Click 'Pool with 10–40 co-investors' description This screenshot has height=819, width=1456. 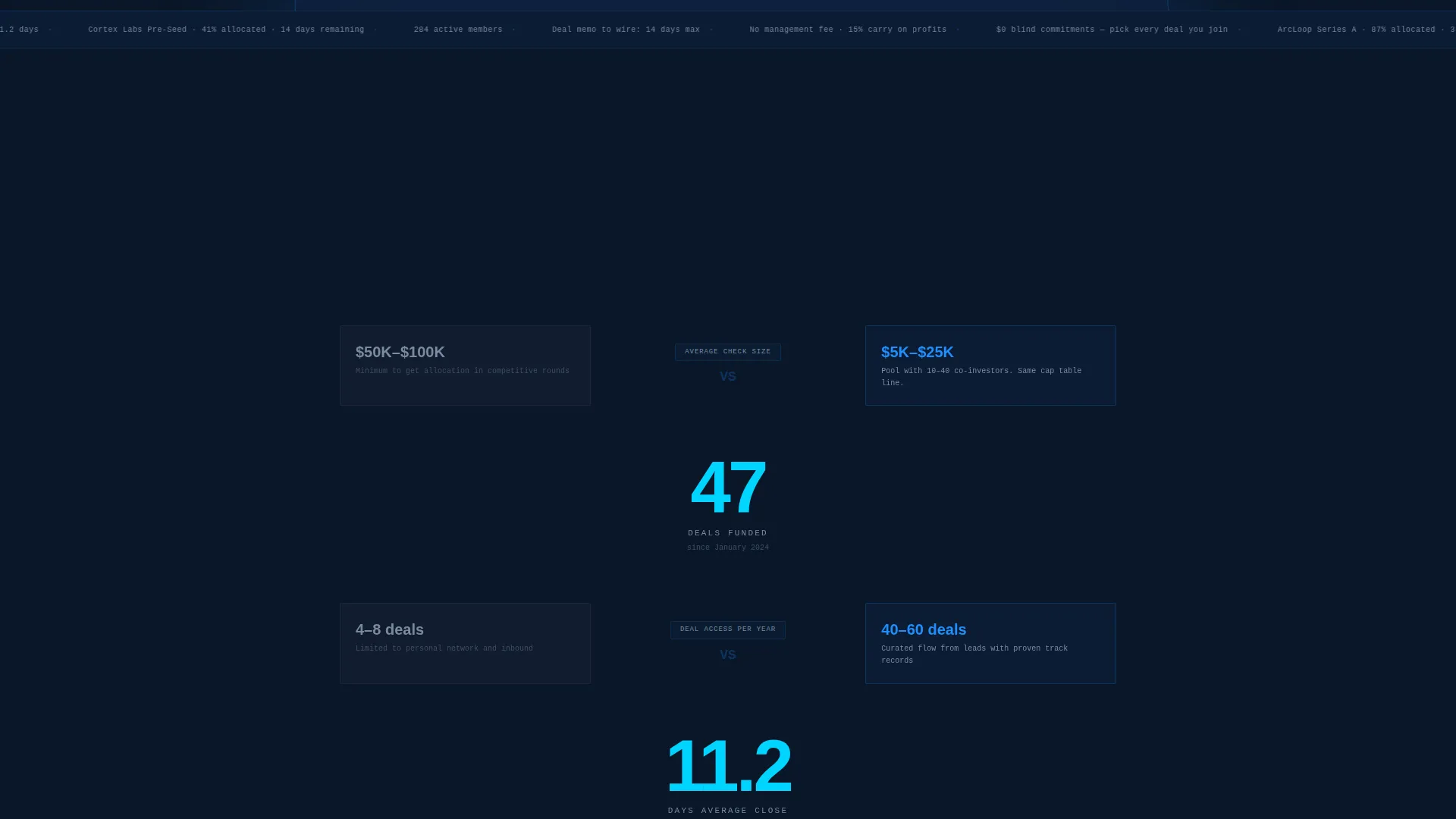(x=981, y=377)
